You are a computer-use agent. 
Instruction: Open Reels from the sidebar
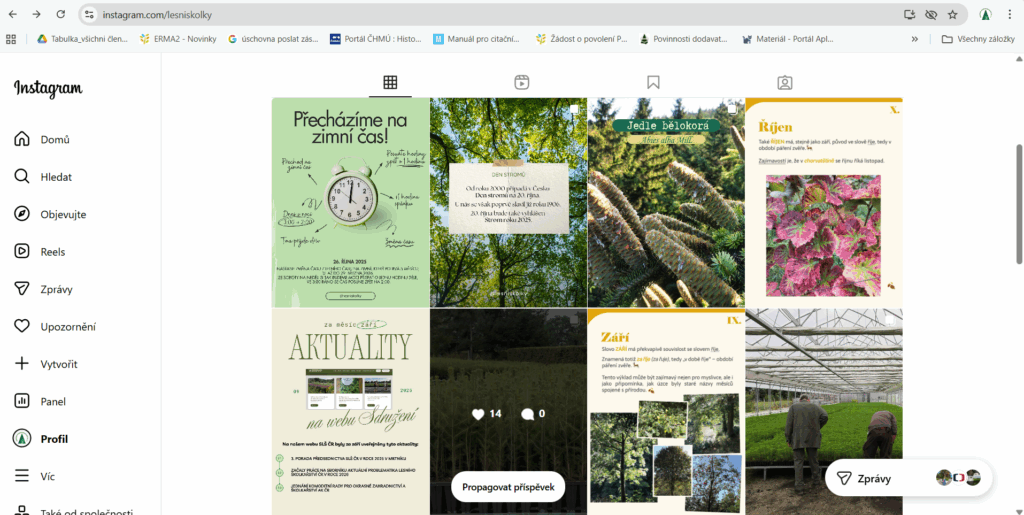[x=22, y=252]
